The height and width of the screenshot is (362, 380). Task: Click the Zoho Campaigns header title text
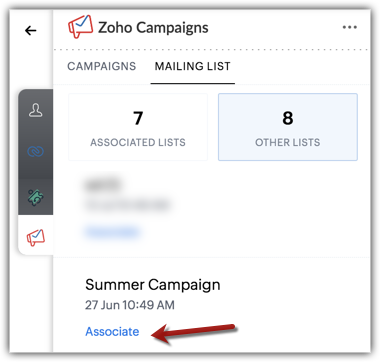[153, 27]
